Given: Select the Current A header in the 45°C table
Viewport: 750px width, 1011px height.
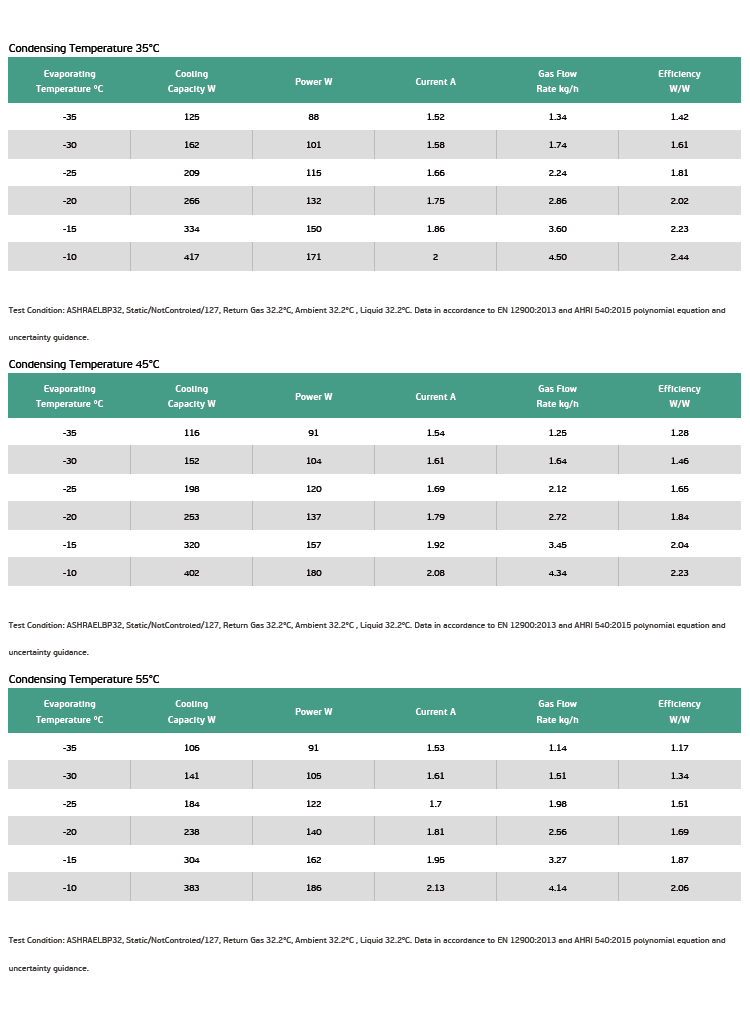Looking at the screenshot, I should (435, 397).
